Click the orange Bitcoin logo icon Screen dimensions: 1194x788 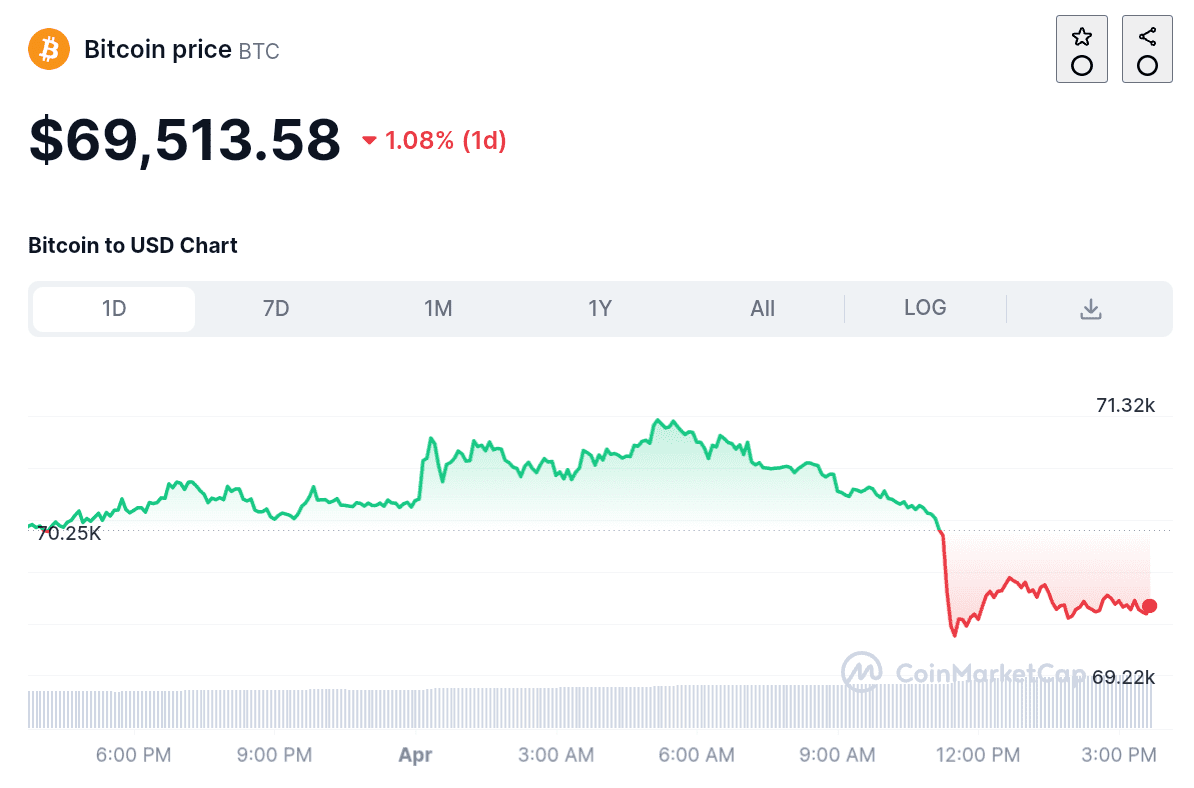(x=49, y=49)
